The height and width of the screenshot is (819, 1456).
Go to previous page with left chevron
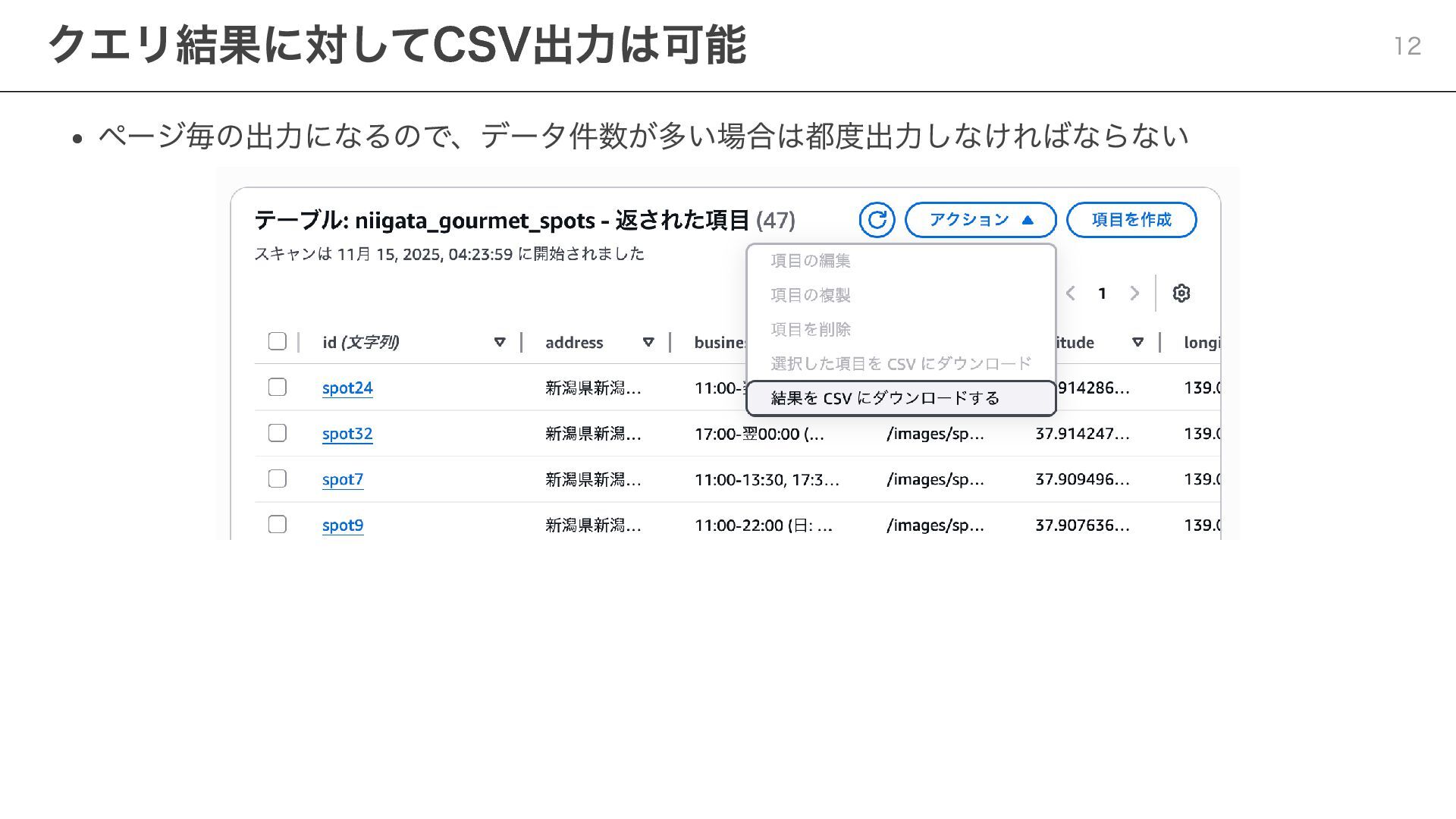pyautogui.click(x=1070, y=293)
